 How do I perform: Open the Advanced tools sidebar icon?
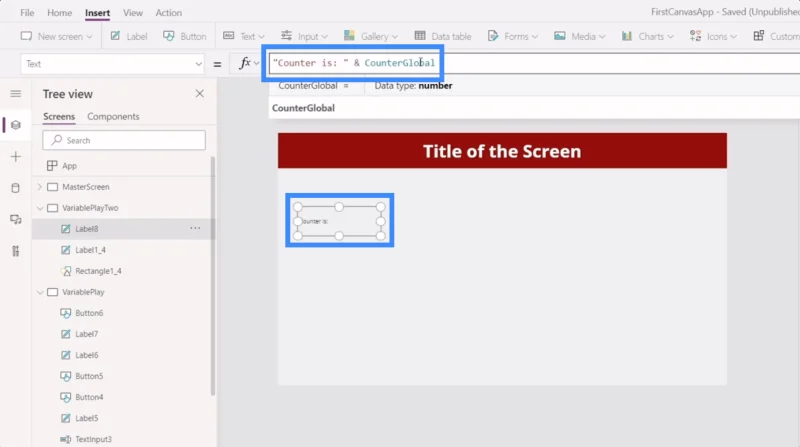pyautogui.click(x=16, y=251)
